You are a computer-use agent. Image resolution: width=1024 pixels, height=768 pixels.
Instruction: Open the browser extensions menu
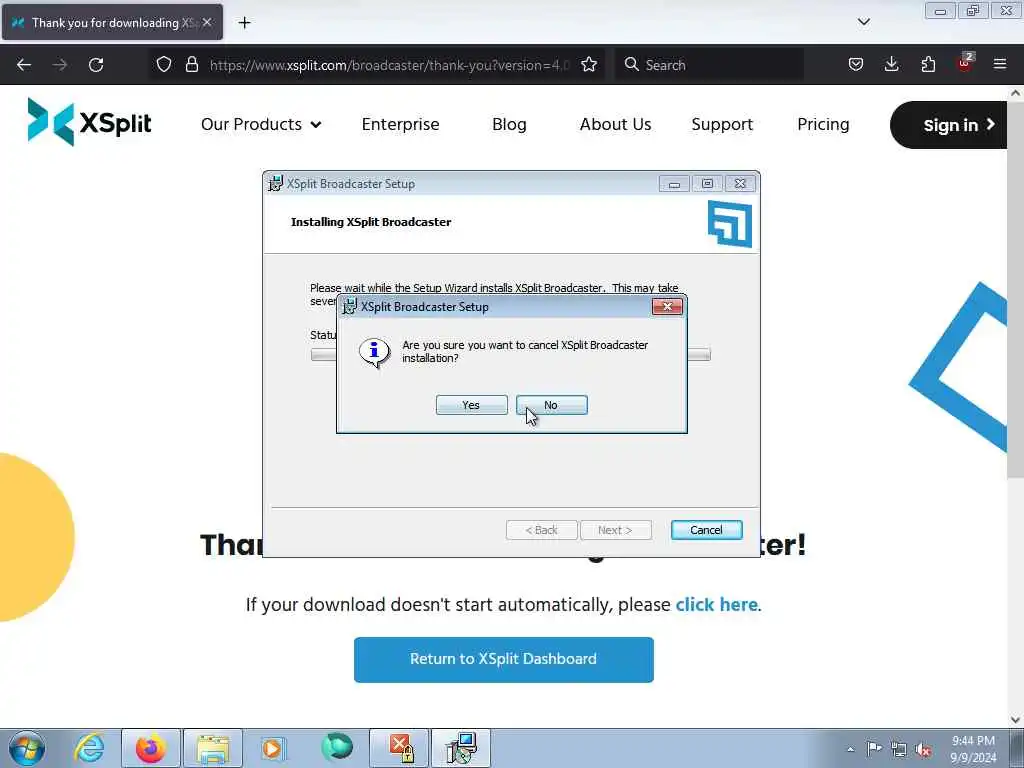[928, 65]
